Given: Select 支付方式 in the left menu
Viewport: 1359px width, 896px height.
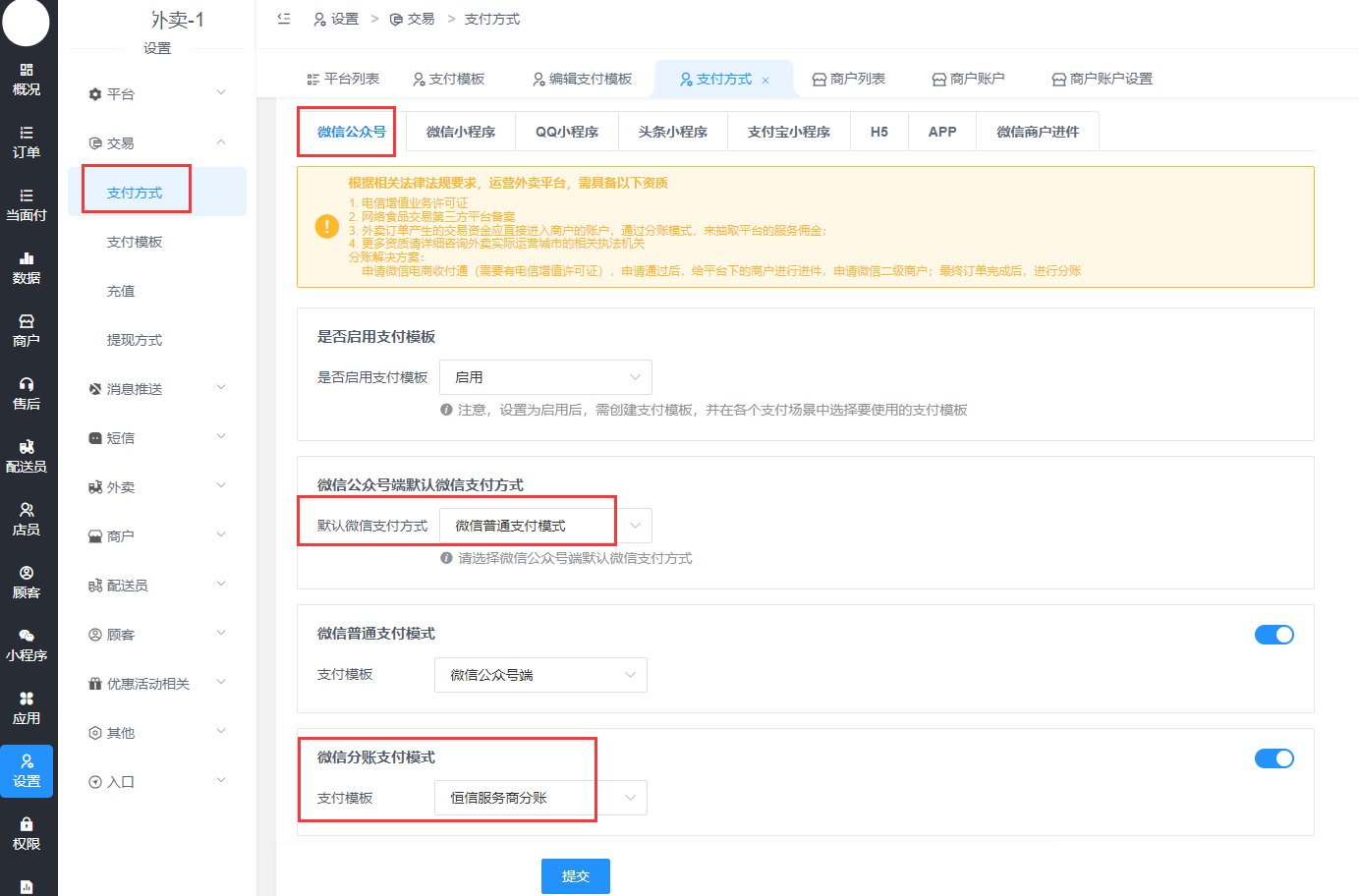Looking at the screenshot, I should coord(157,192).
